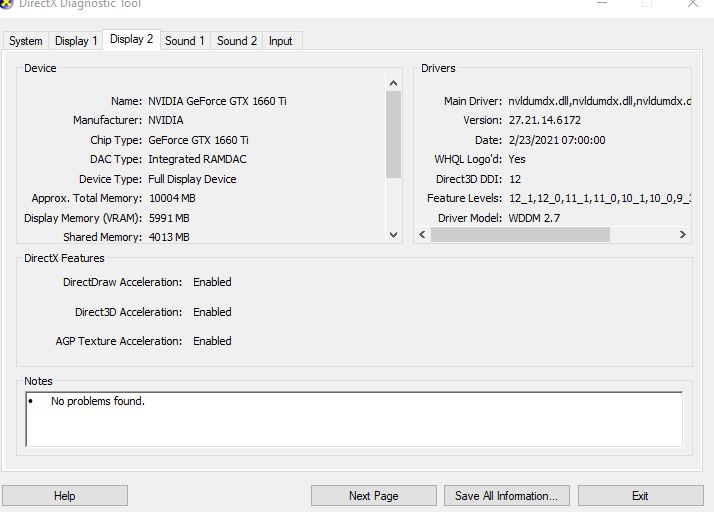Click Drivers panel scroll left arrow

click(422, 234)
